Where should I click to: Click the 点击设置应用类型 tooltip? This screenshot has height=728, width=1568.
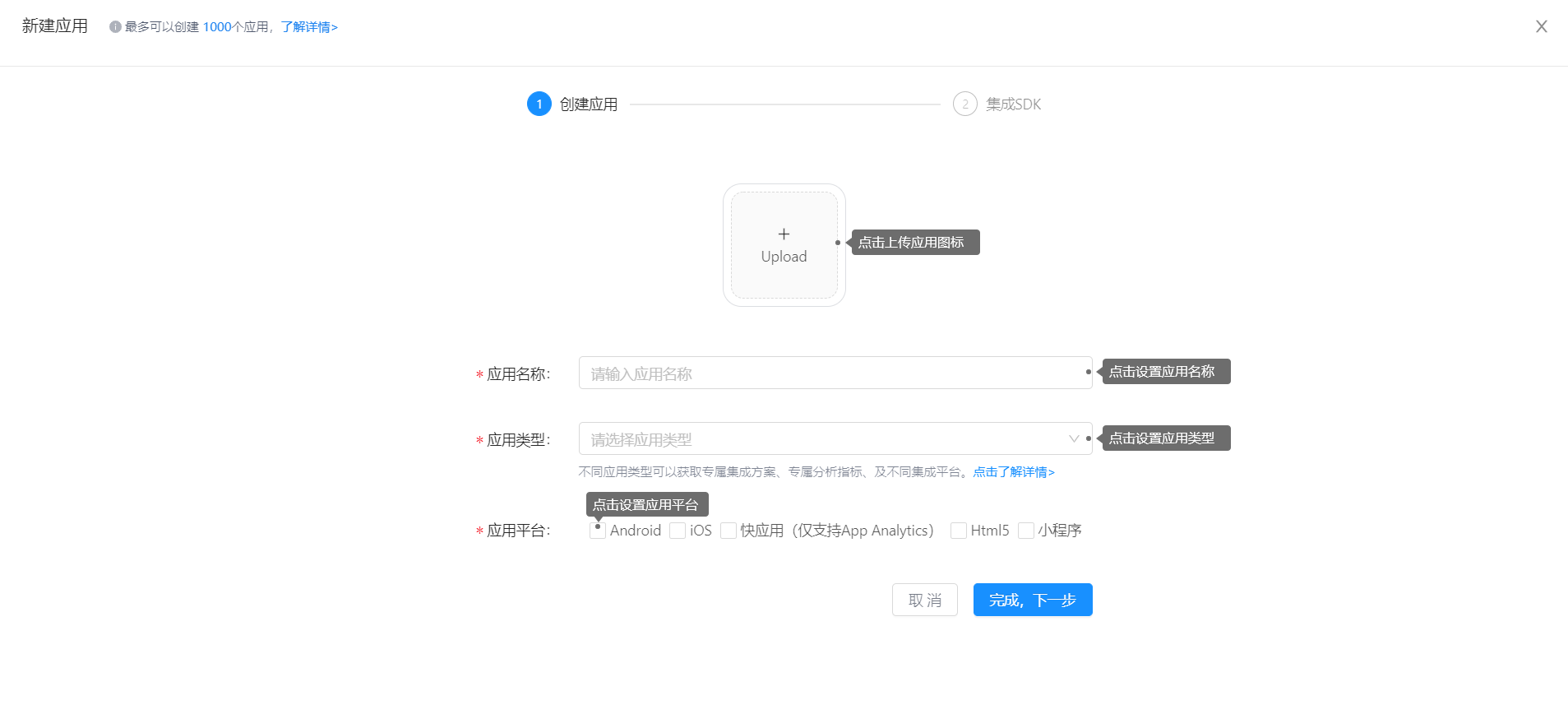pyautogui.click(x=1166, y=438)
